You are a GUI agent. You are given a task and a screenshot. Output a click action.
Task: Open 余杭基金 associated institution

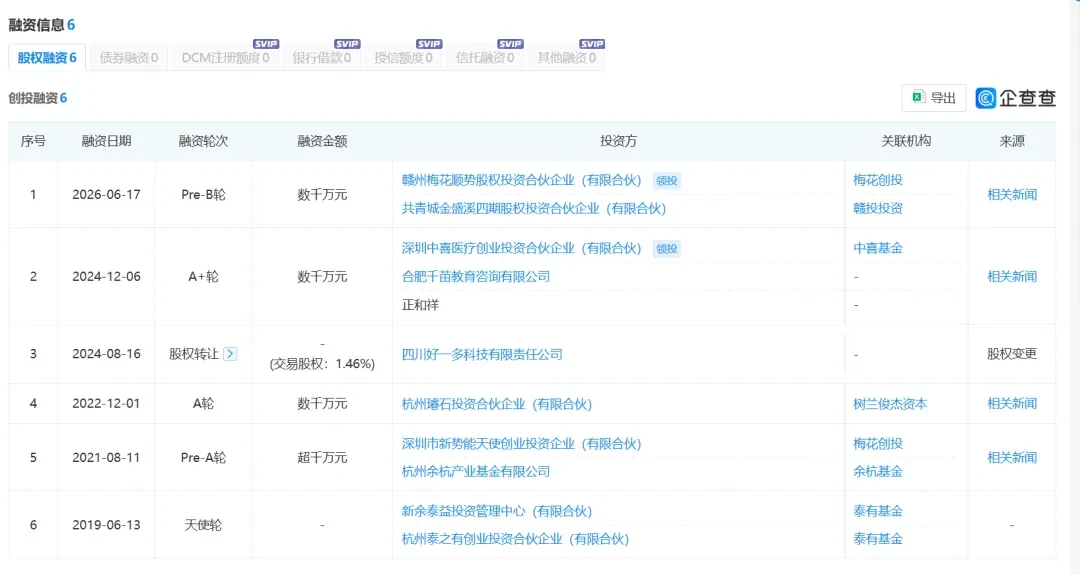(x=878, y=472)
